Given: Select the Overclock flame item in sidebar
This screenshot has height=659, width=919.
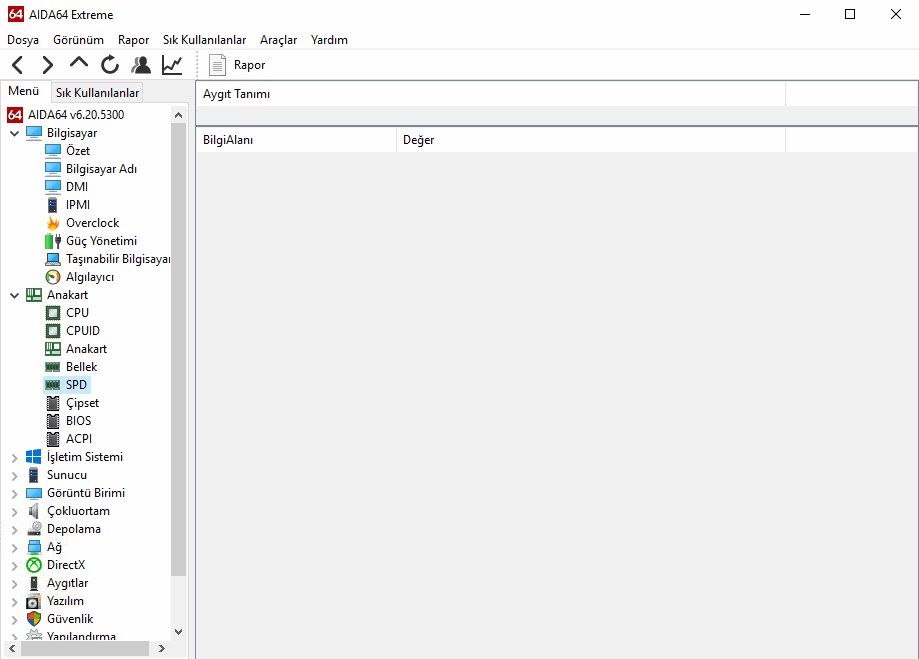Looking at the screenshot, I should tap(89, 222).
